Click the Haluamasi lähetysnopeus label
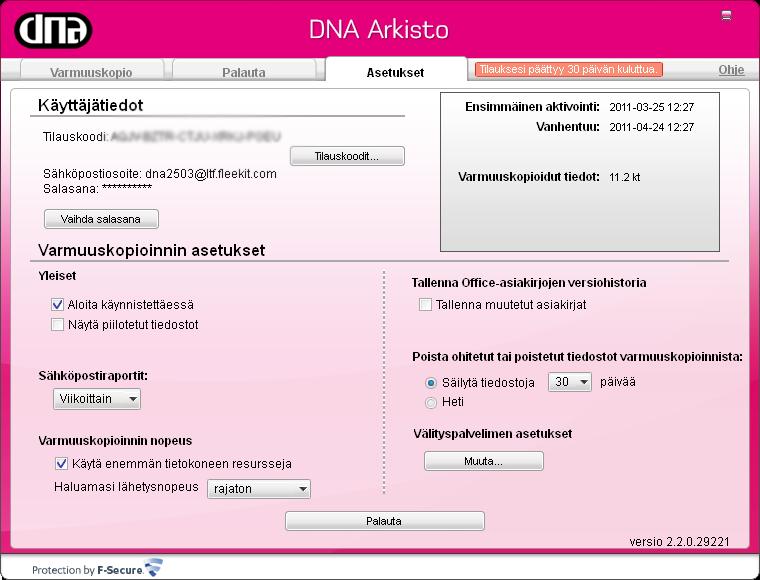 pyautogui.click(x=126, y=486)
